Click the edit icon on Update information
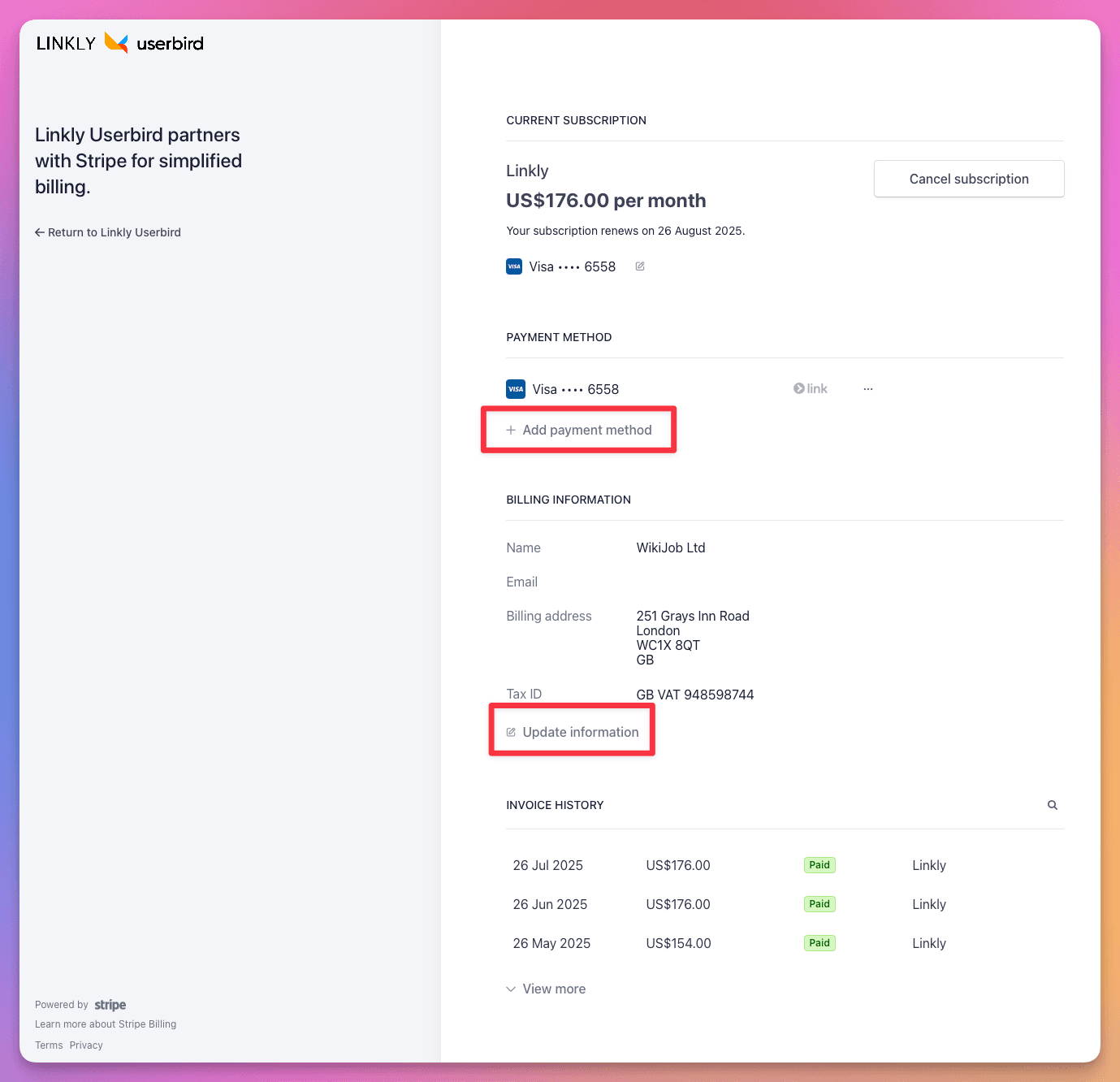 click(511, 731)
